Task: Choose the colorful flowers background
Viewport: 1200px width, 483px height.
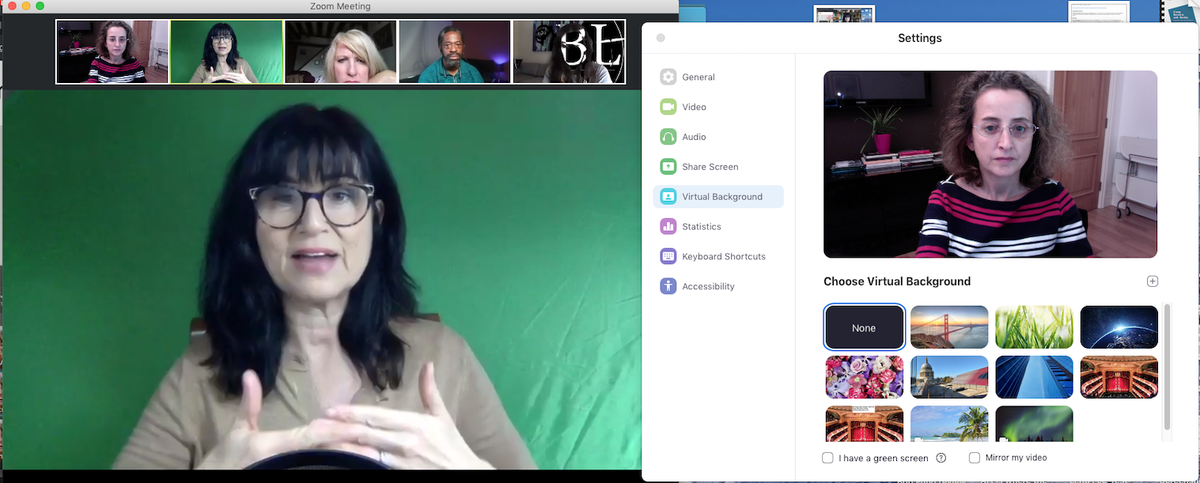Action: click(864, 377)
